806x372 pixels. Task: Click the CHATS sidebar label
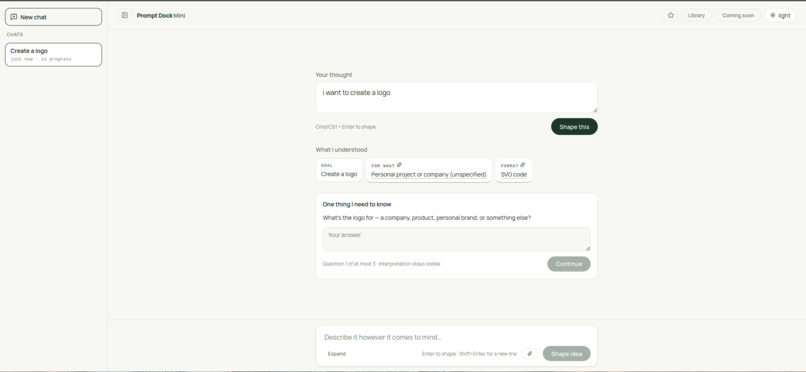tap(15, 34)
